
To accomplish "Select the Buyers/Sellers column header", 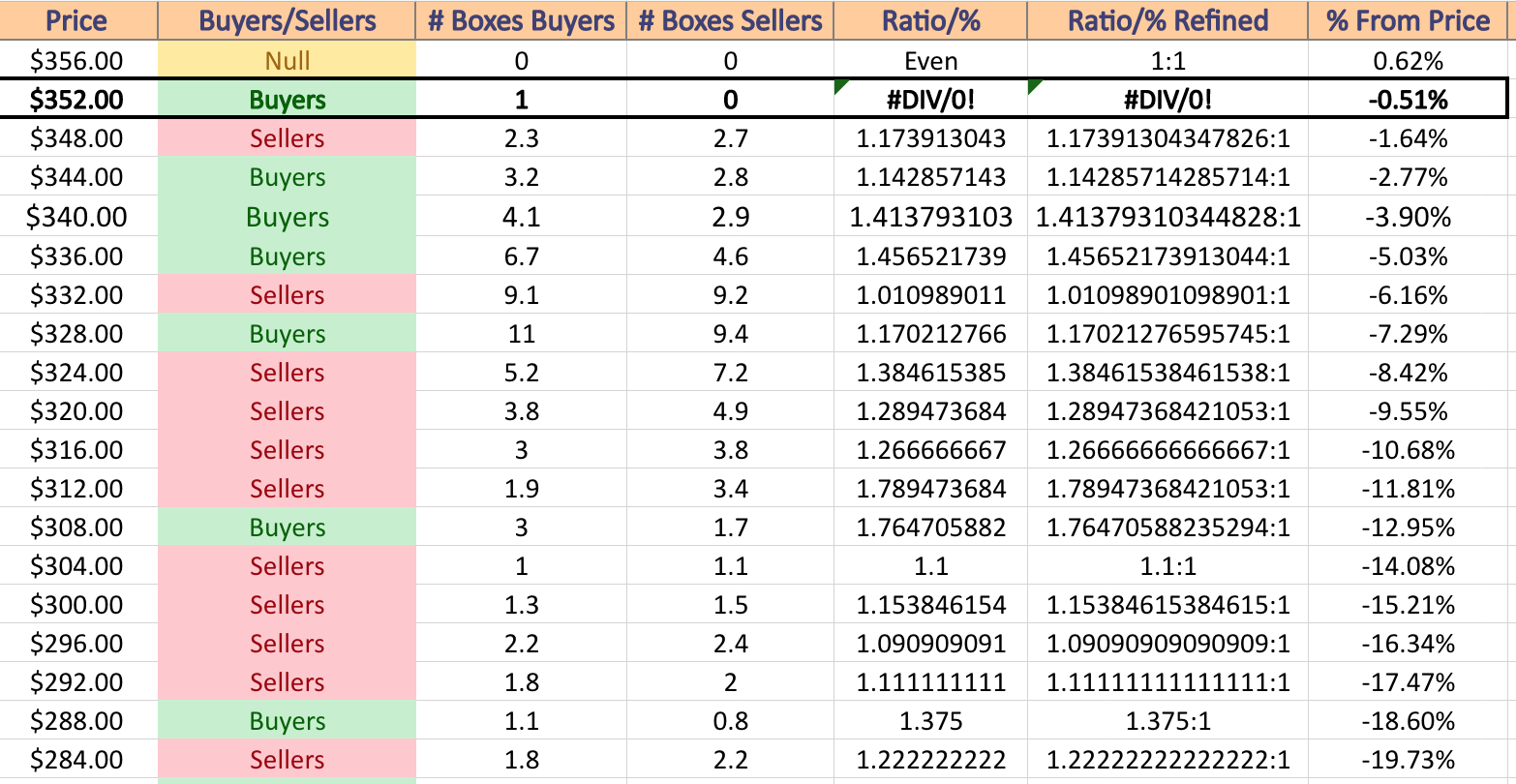I will point(287,20).
